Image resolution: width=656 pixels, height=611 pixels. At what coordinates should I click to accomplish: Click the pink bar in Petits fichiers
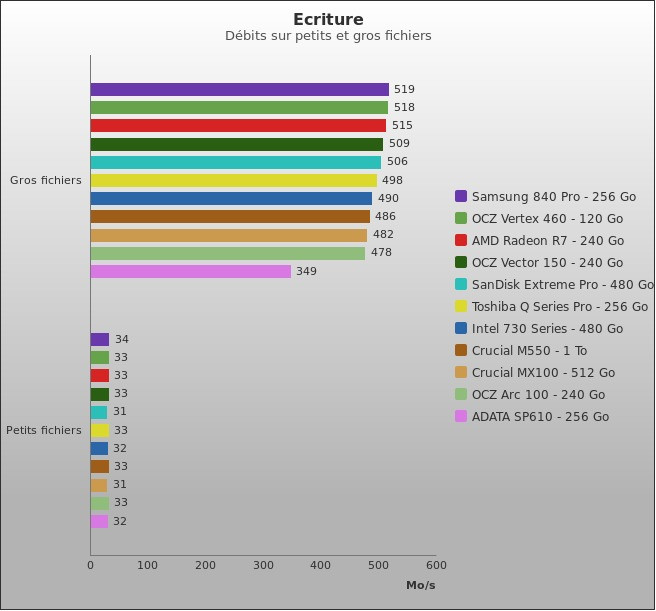(100, 521)
